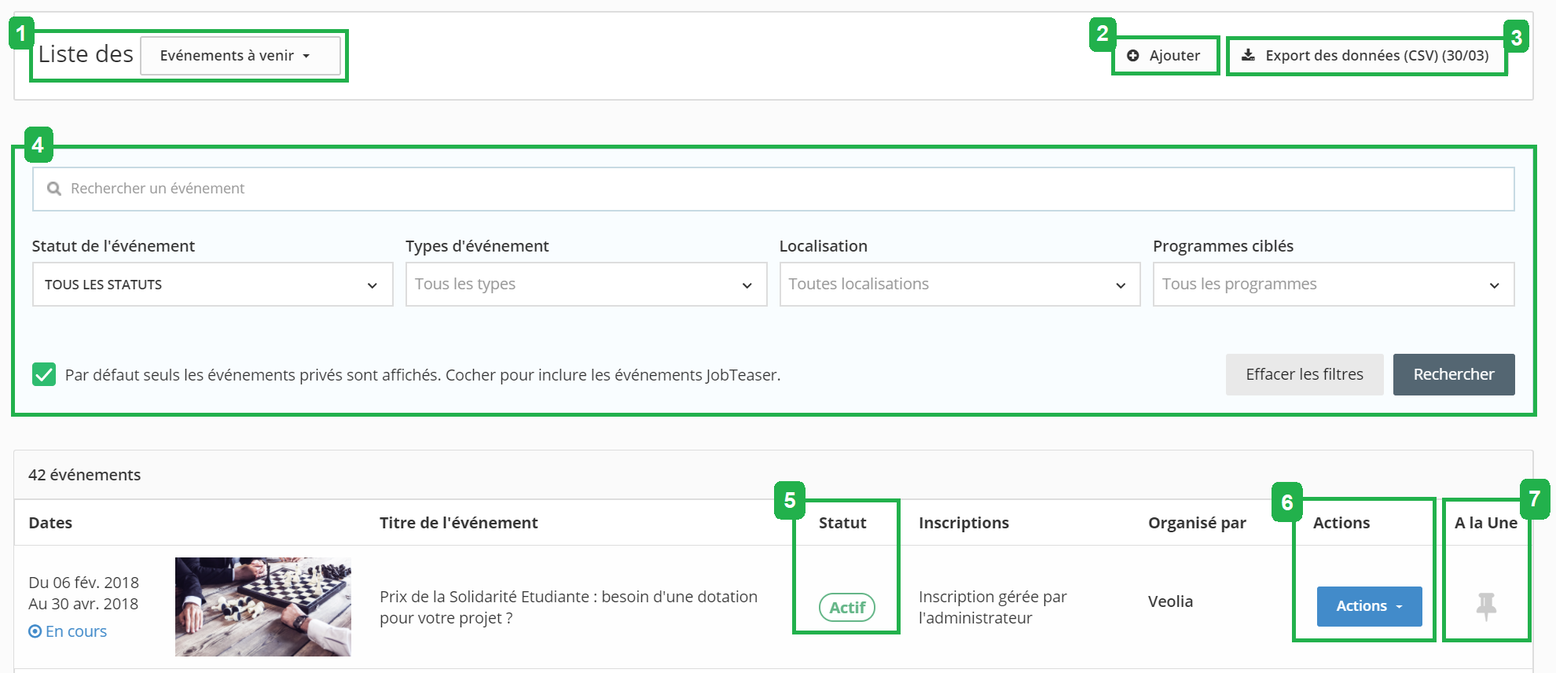1556x673 pixels.
Task: Select the Veolia organizer name
Action: [1170, 602]
